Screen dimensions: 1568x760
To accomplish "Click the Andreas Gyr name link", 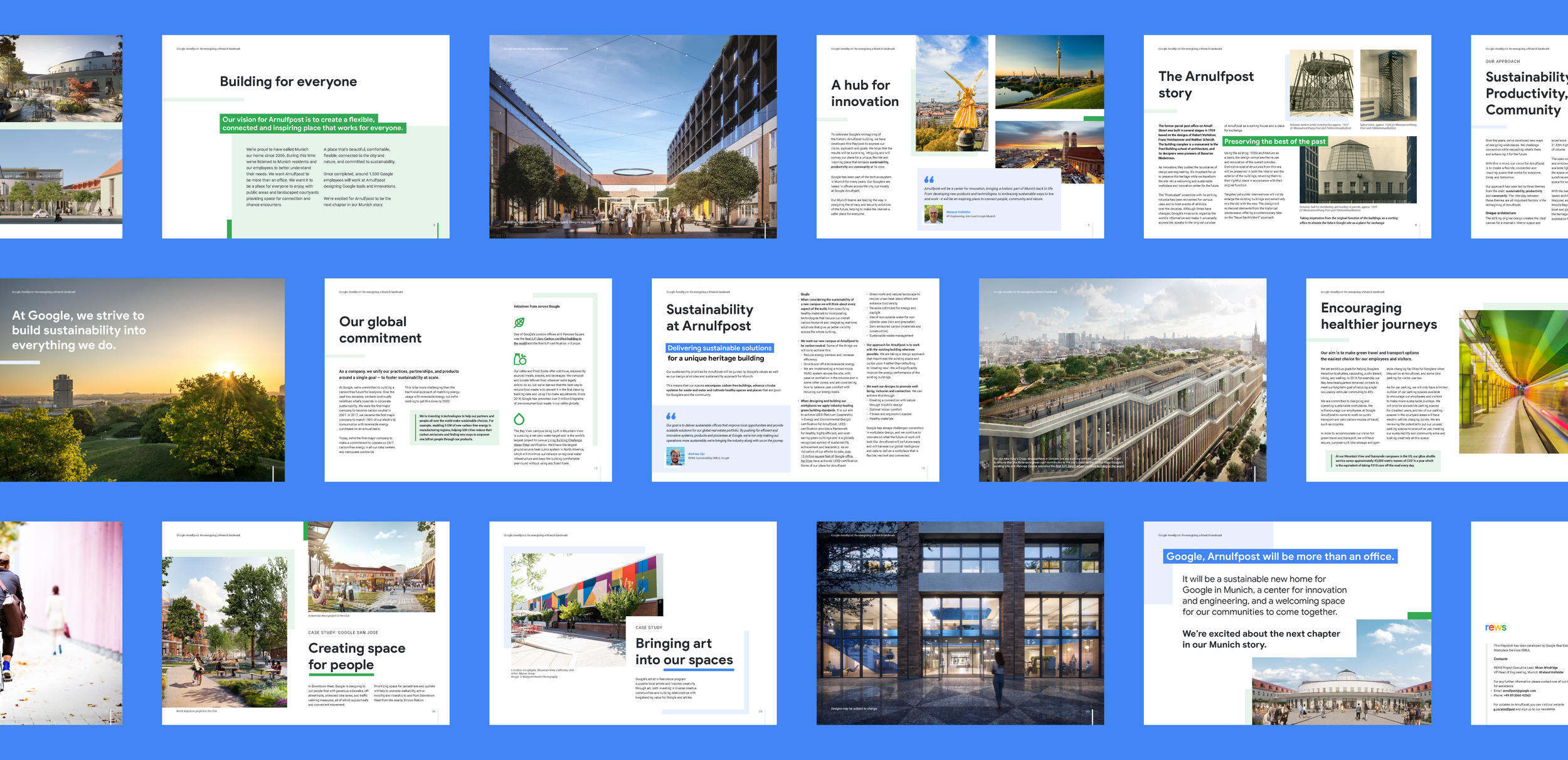I will tap(696, 454).
